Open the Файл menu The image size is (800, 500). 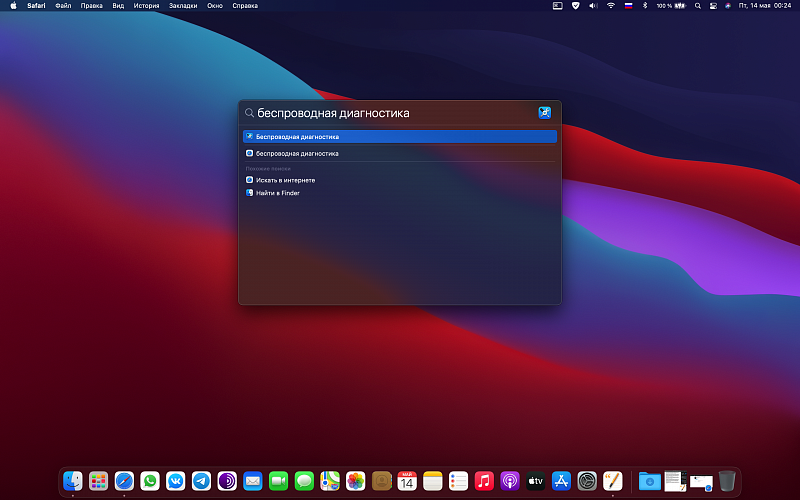tap(64, 6)
